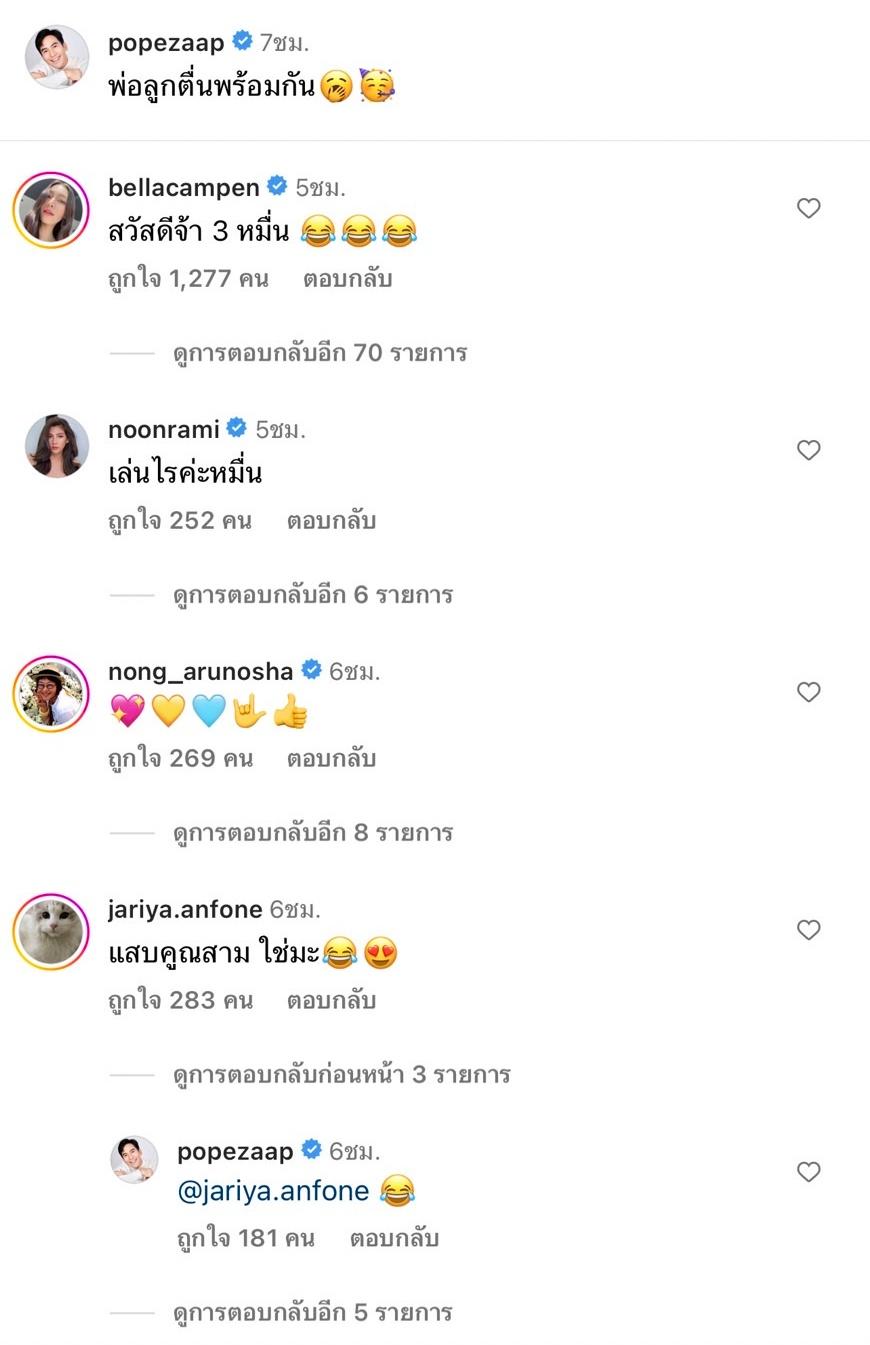The width and height of the screenshot is (870, 1345).
Task: Like nong_arunosha's comment with the heart
Action: coord(808,692)
